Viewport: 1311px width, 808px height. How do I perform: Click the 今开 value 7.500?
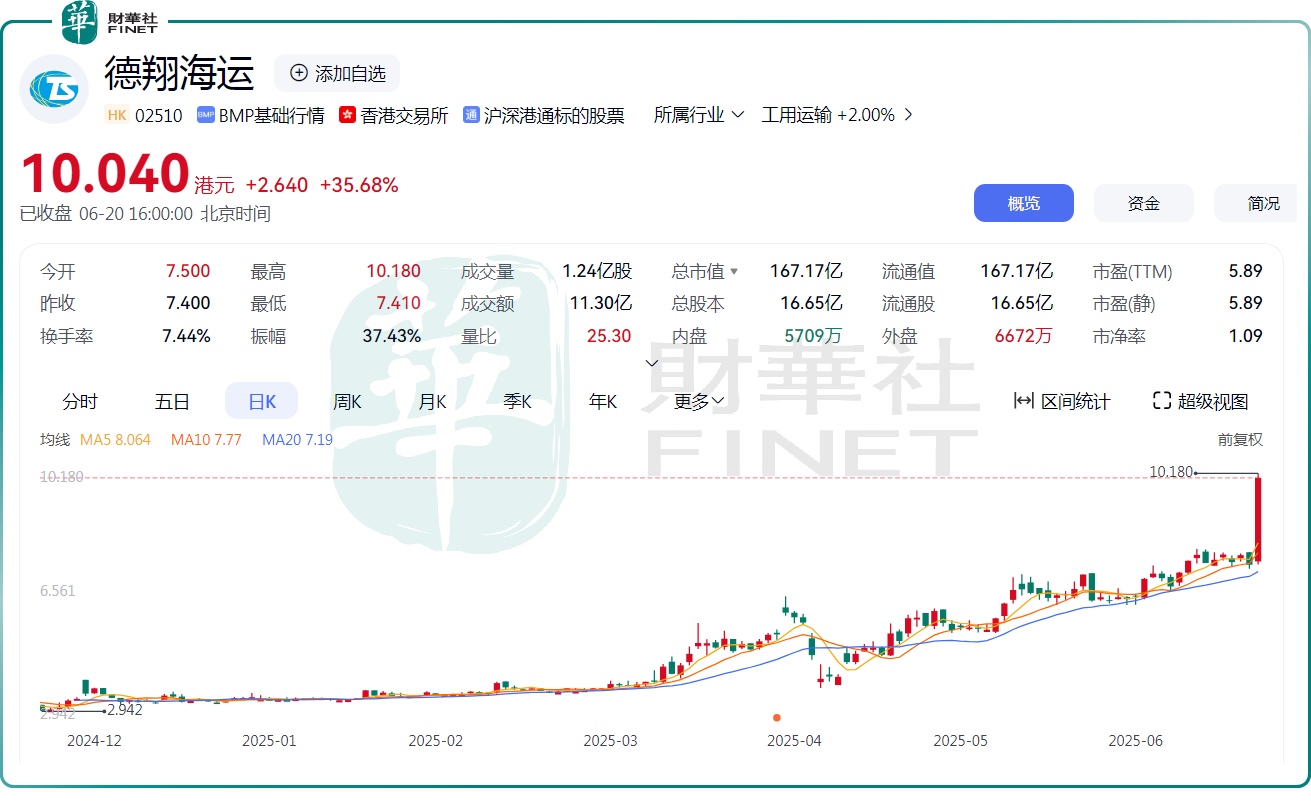pyautogui.click(x=188, y=271)
